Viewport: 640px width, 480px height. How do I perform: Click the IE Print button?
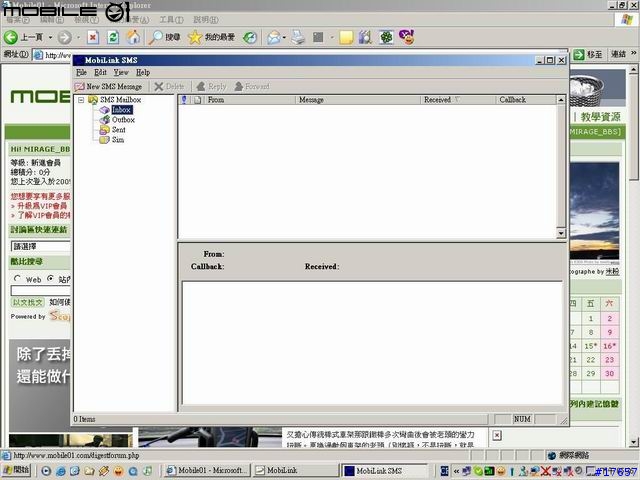click(298, 37)
